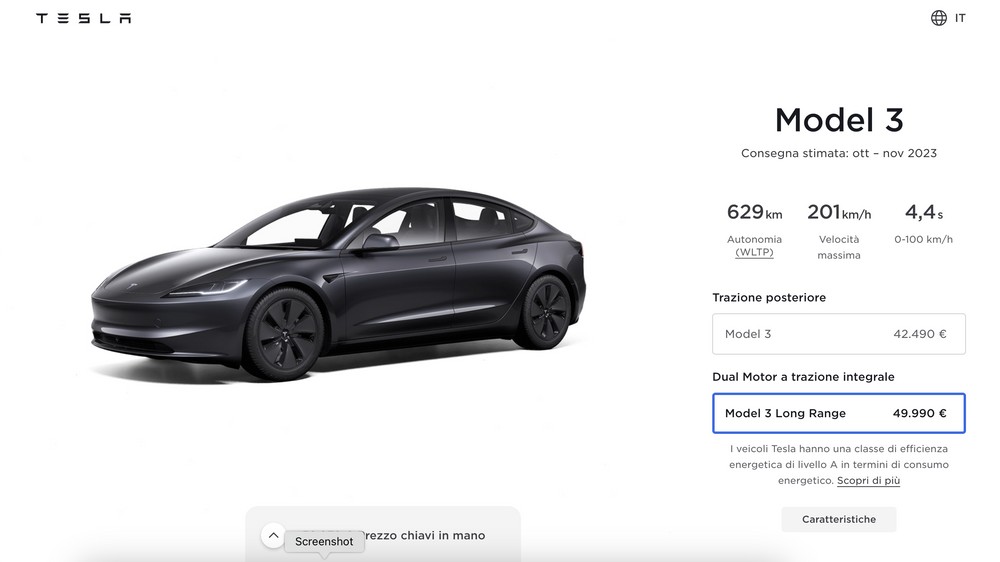This screenshot has height=562, width=1000.
Task: Click the Tesla badge on the car hood
Action: click(x=133, y=286)
